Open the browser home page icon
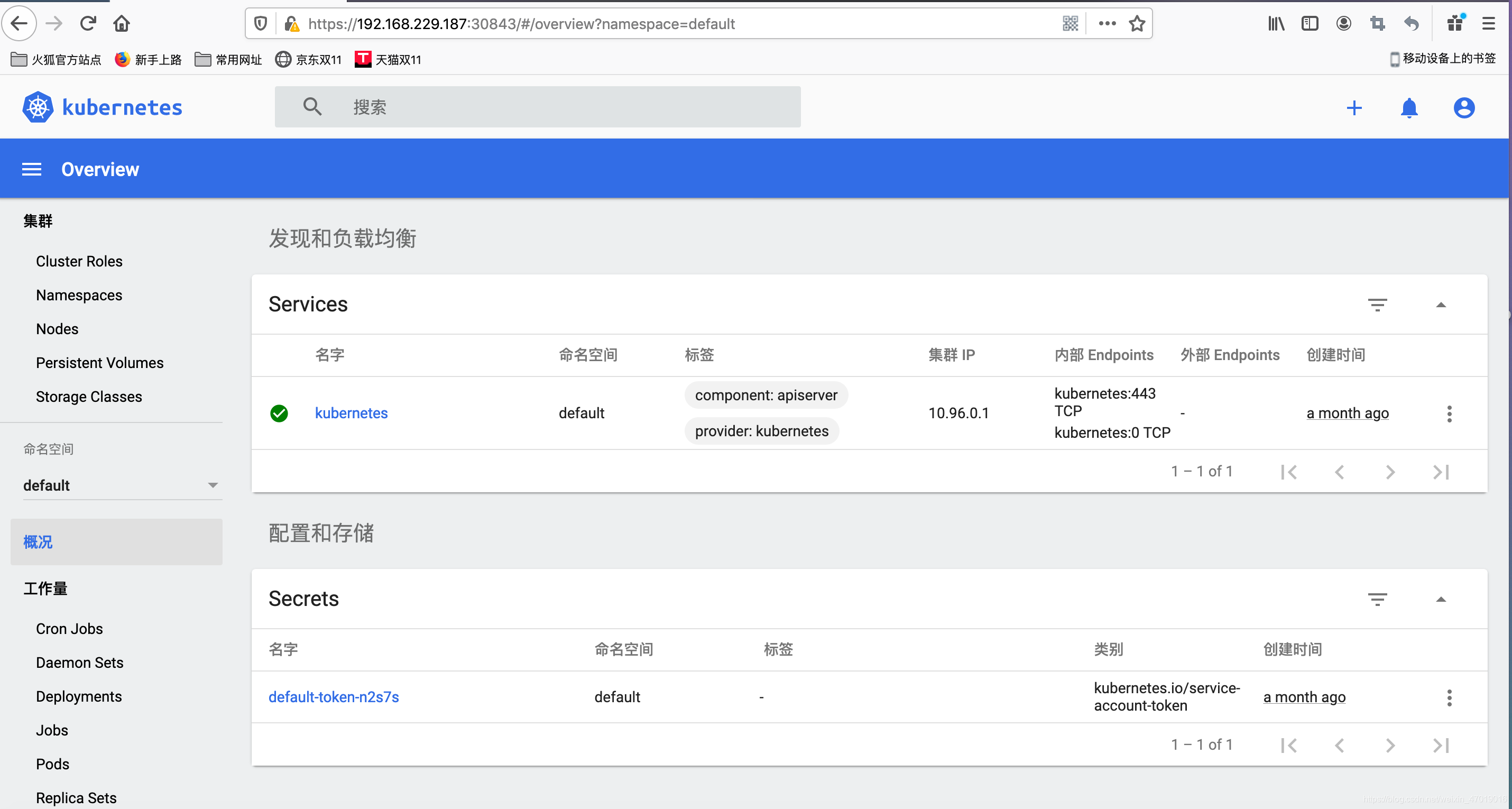The image size is (1512, 809). [x=122, y=23]
